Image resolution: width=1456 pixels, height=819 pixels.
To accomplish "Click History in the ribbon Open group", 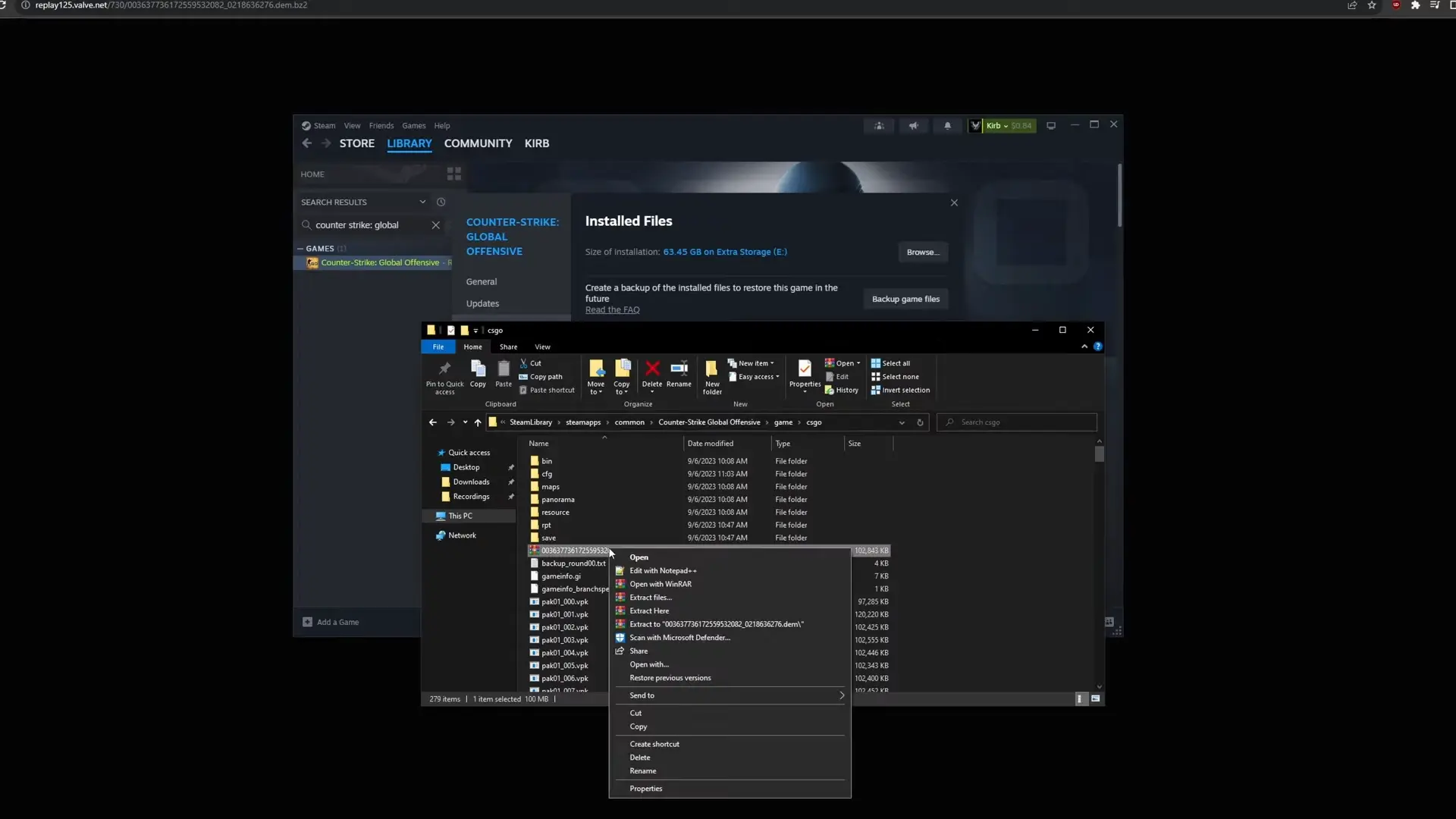I will [x=842, y=391].
